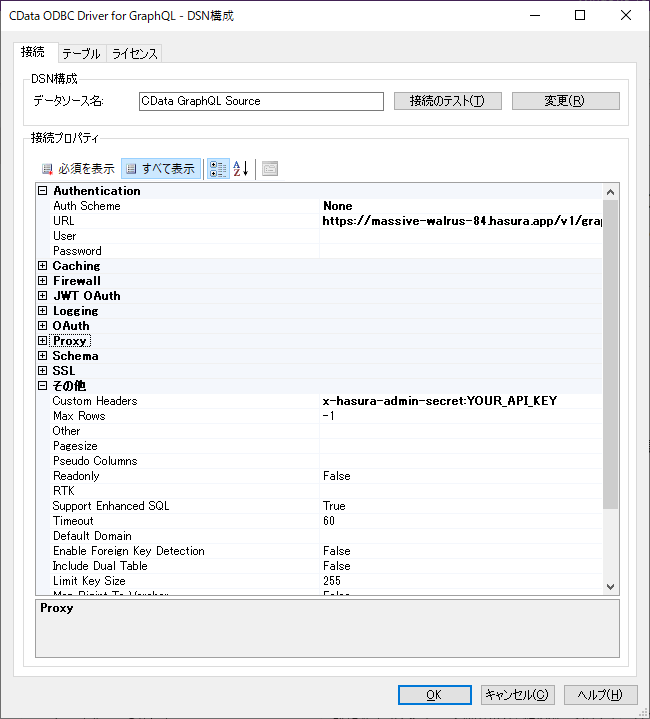Viewport: 650px width, 719px height.
Task: Expand the Logging category
Action: 43,311
